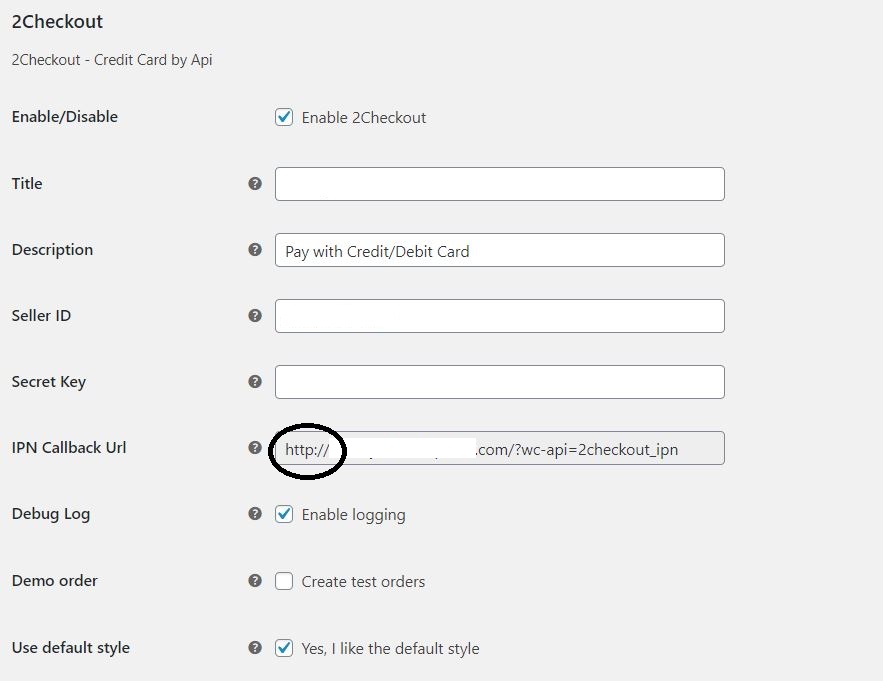Focus the Secret Key input field

pyautogui.click(x=499, y=382)
